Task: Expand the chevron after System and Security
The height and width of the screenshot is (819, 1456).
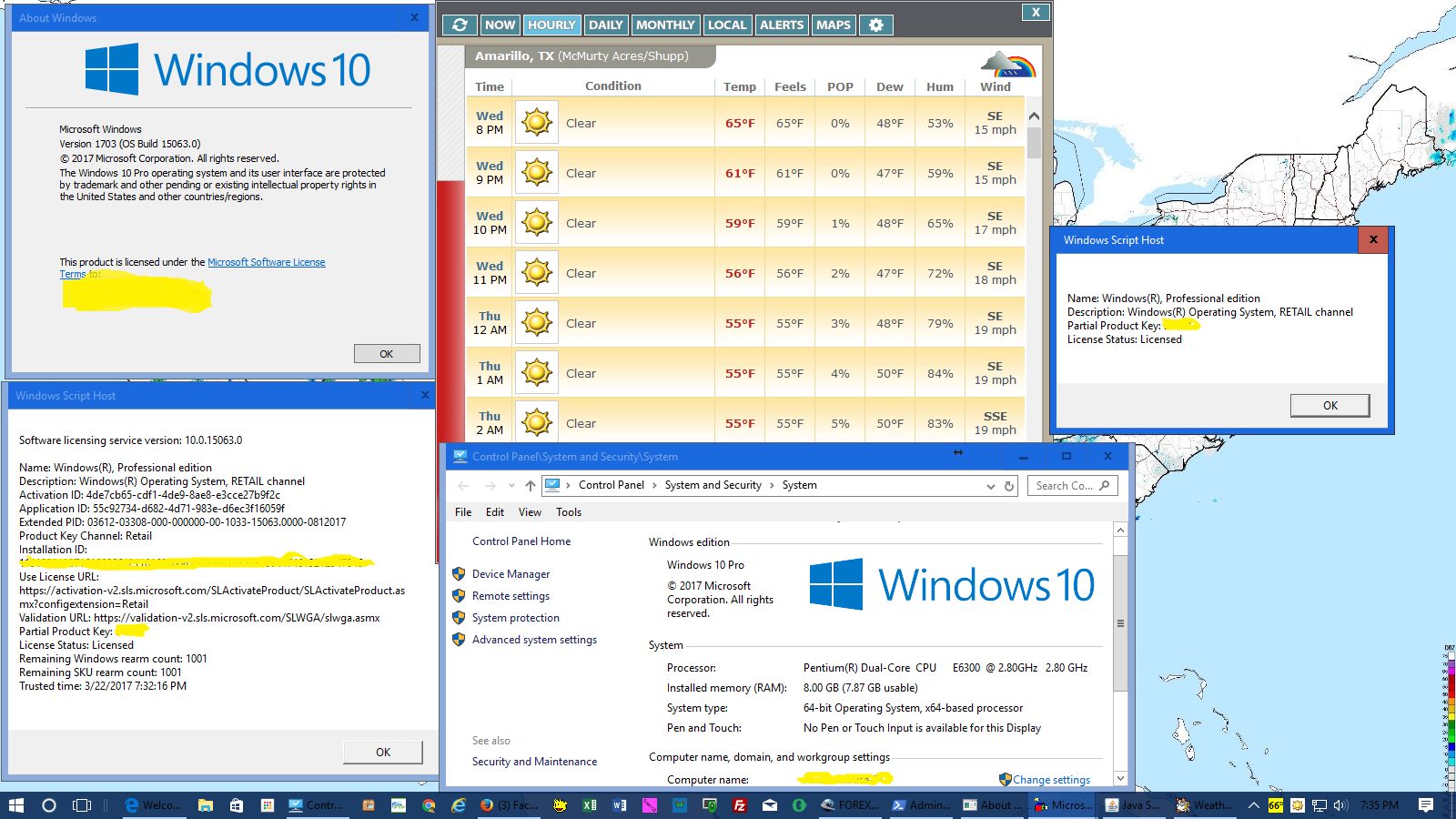Action: coord(772,486)
